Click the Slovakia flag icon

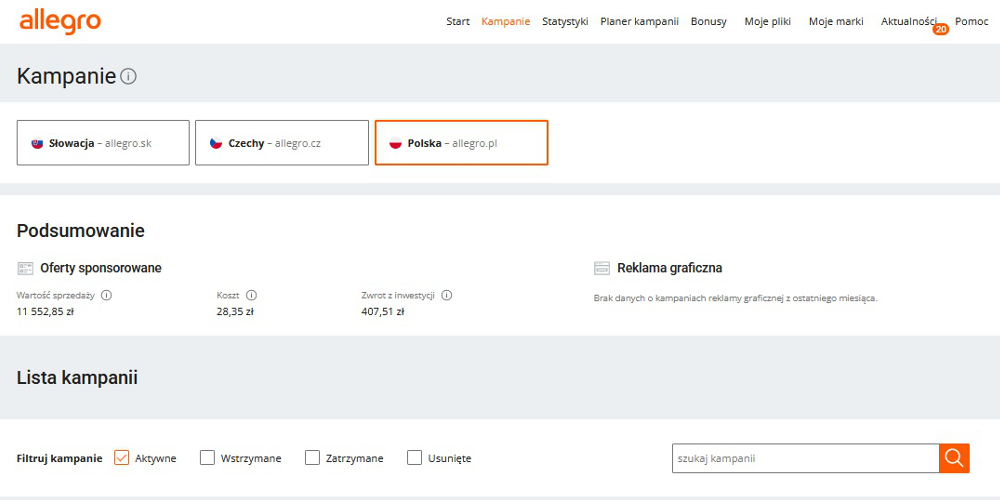37,143
